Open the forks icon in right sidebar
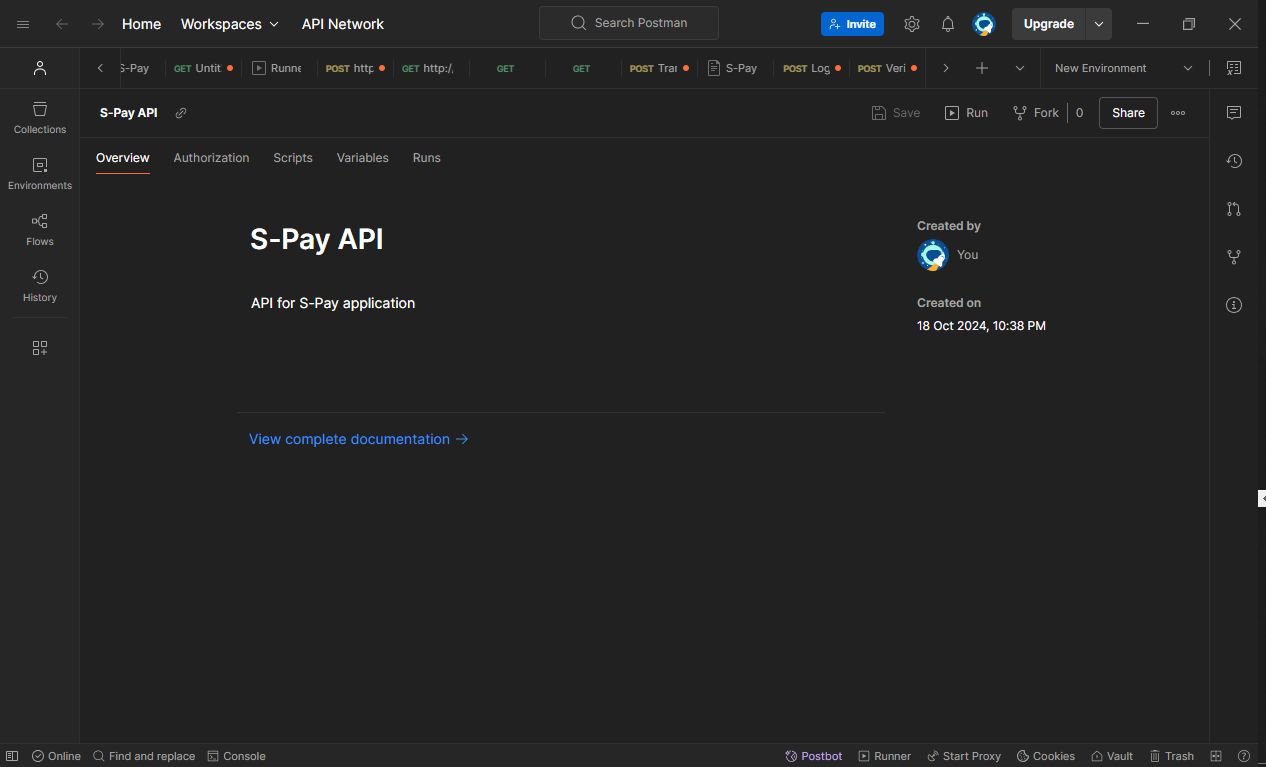Viewport: 1266px width, 767px height. pyautogui.click(x=1234, y=257)
